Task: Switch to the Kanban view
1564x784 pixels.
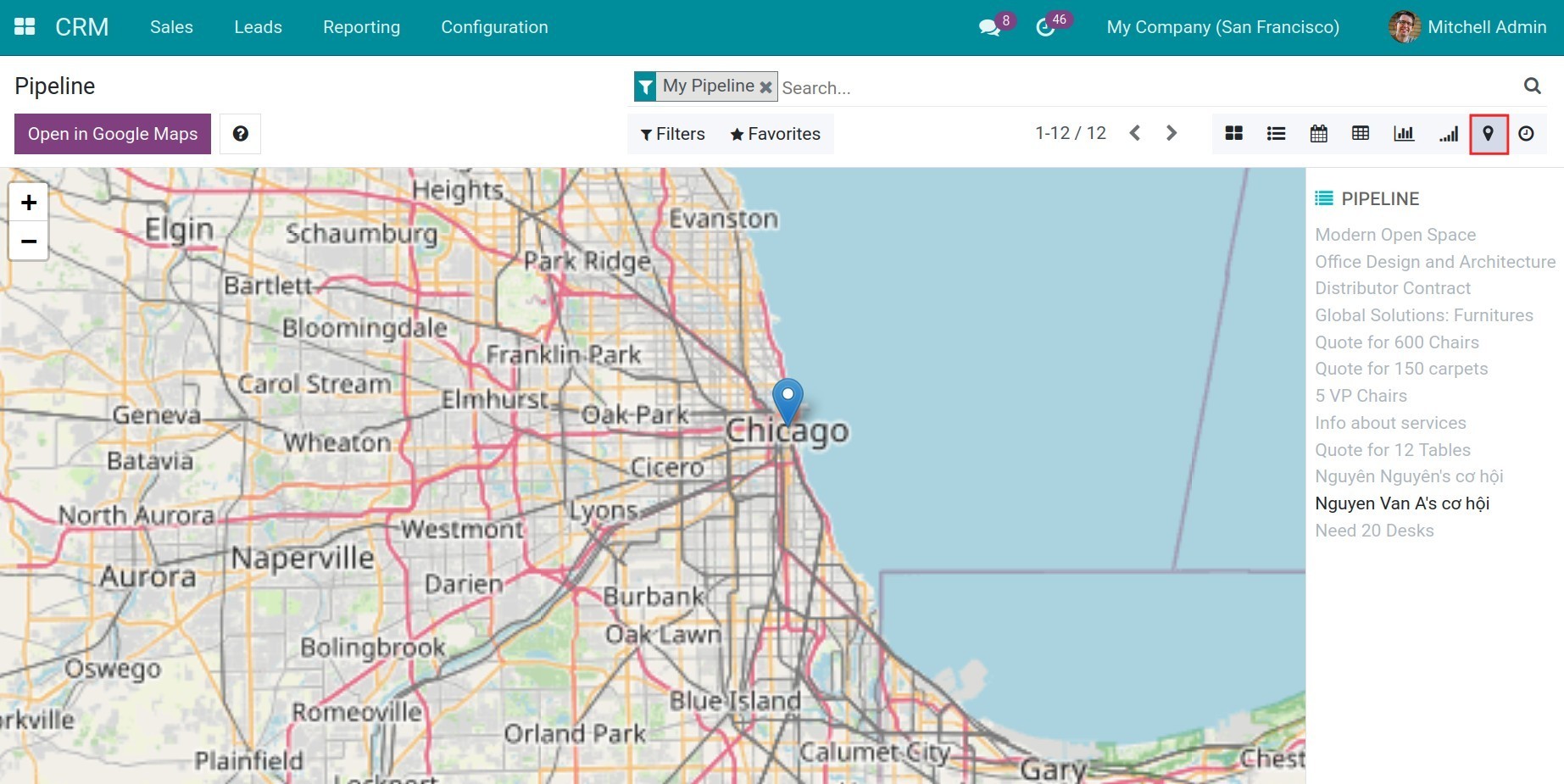Action: (1233, 133)
